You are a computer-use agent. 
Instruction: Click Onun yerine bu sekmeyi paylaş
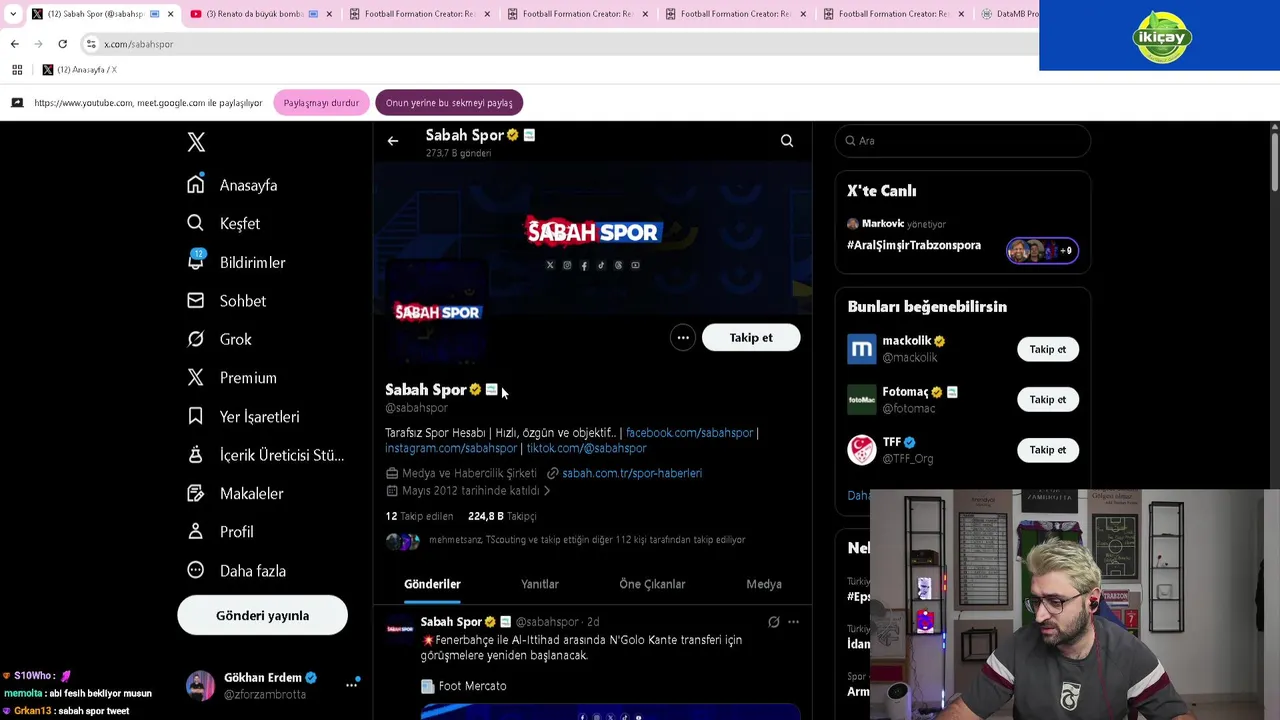point(449,103)
